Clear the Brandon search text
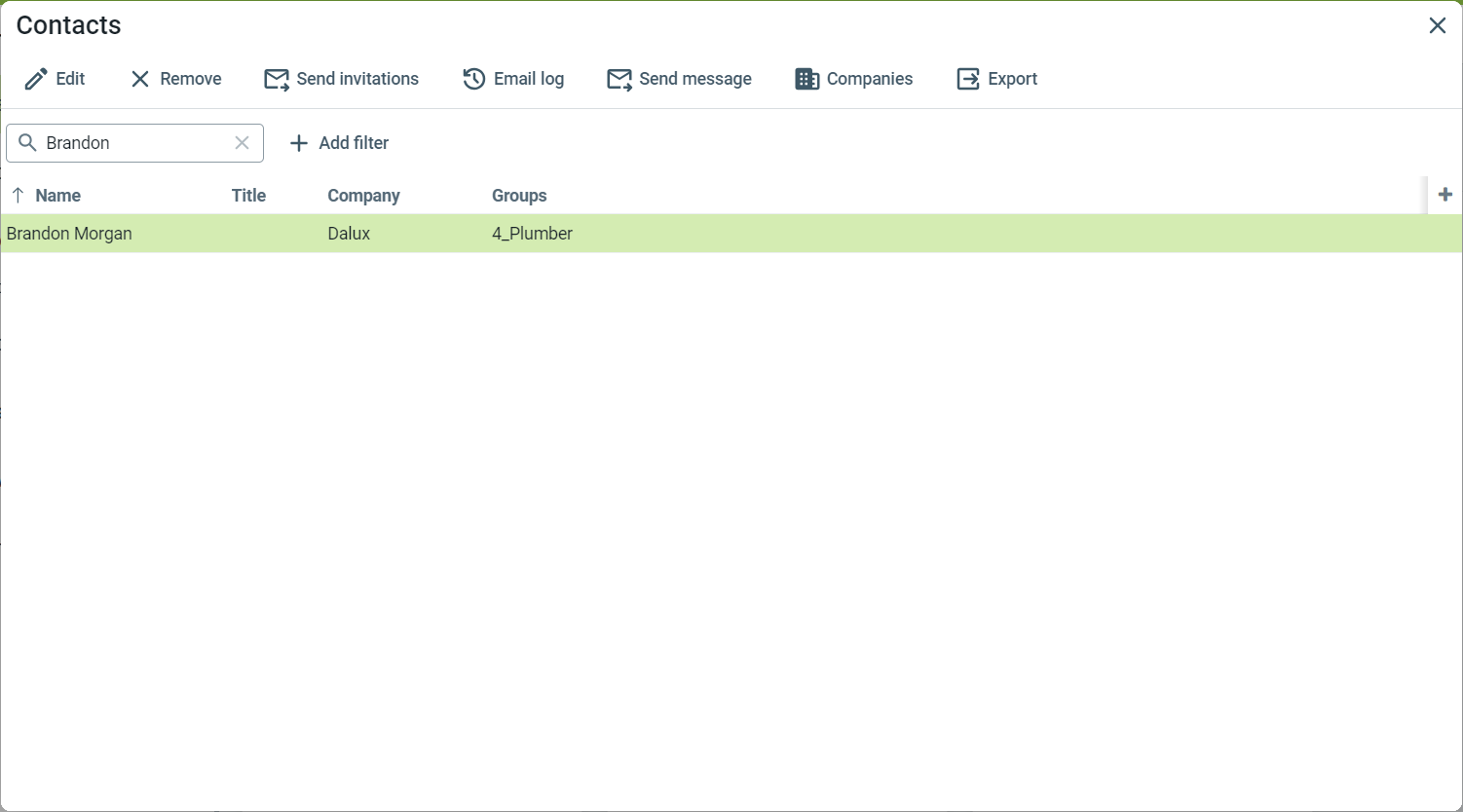Screen dimensions: 1463x812 [x=243, y=143]
